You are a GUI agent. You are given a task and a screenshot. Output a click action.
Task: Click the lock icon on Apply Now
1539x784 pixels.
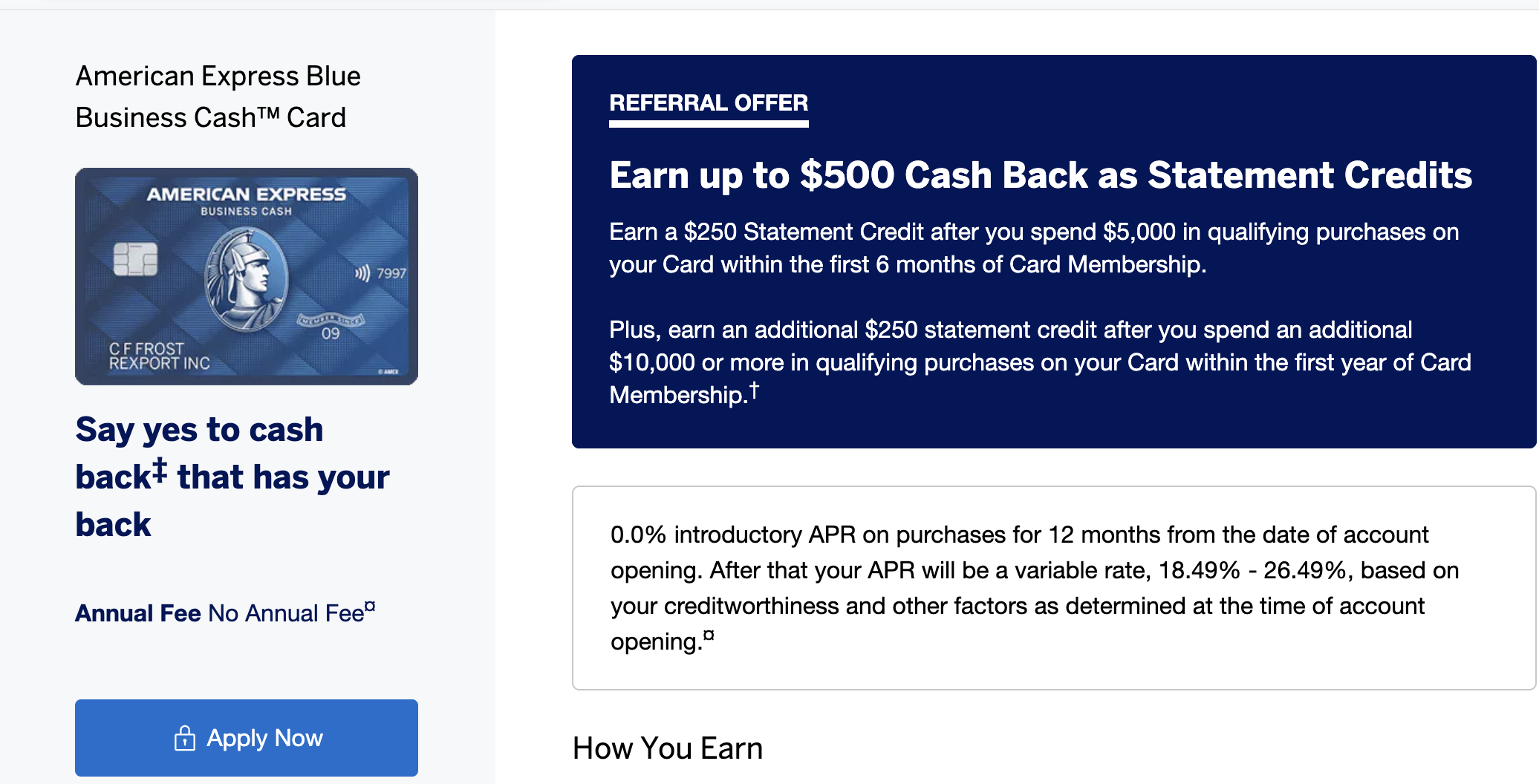[184, 738]
